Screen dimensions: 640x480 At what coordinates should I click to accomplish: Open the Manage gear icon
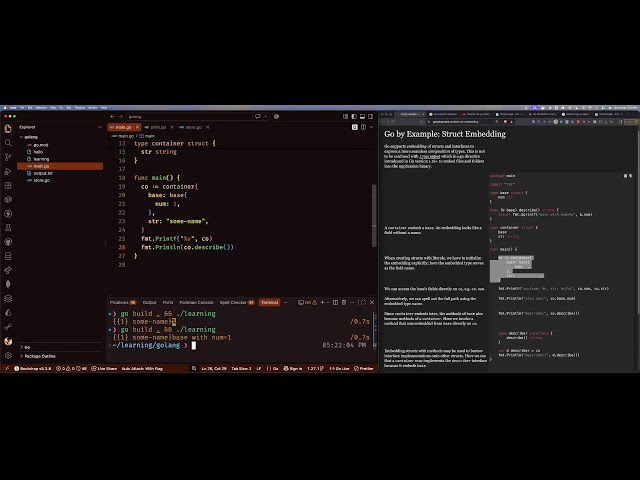tap(8, 356)
